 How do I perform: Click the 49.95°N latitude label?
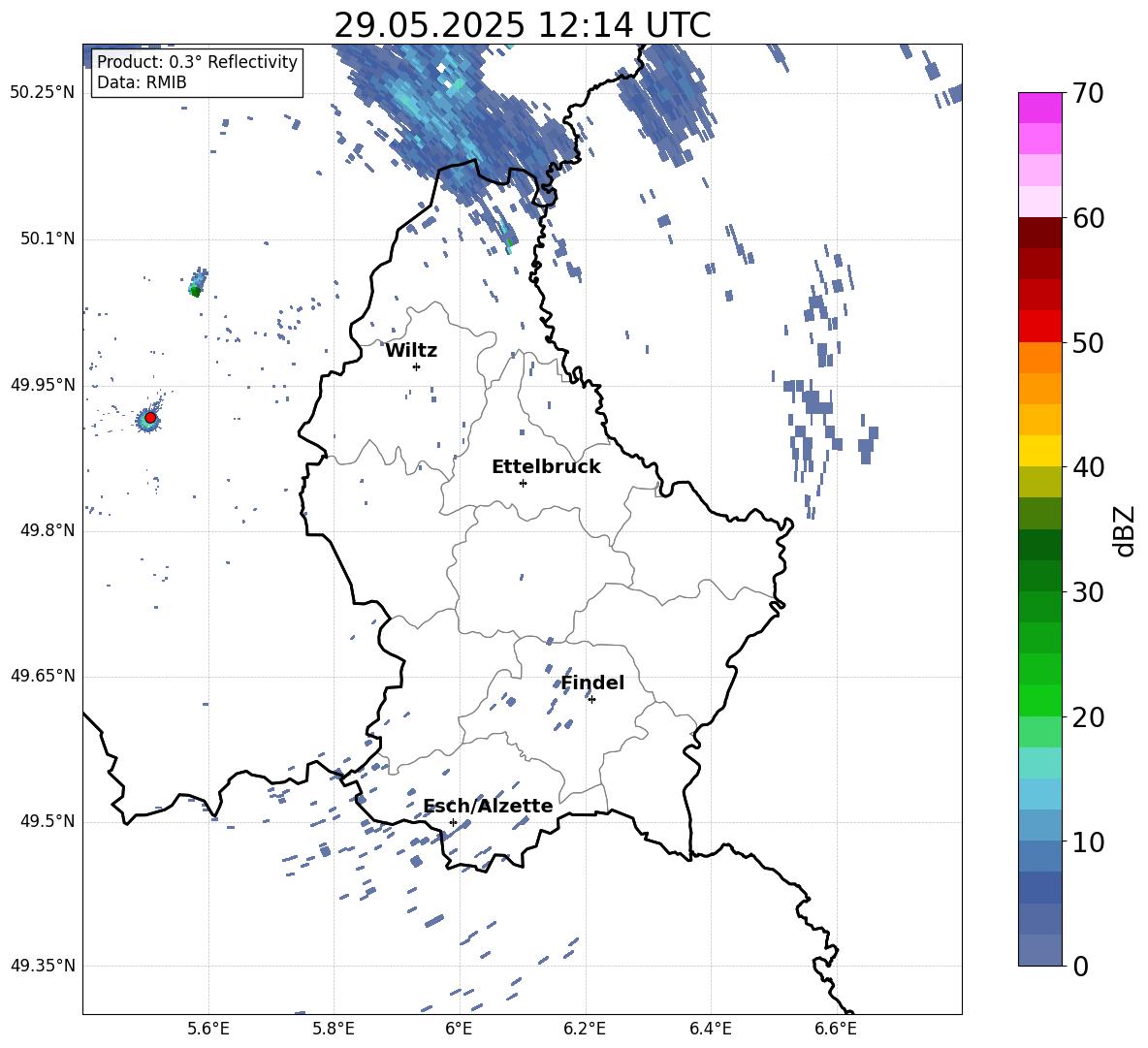[x=43, y=385]
